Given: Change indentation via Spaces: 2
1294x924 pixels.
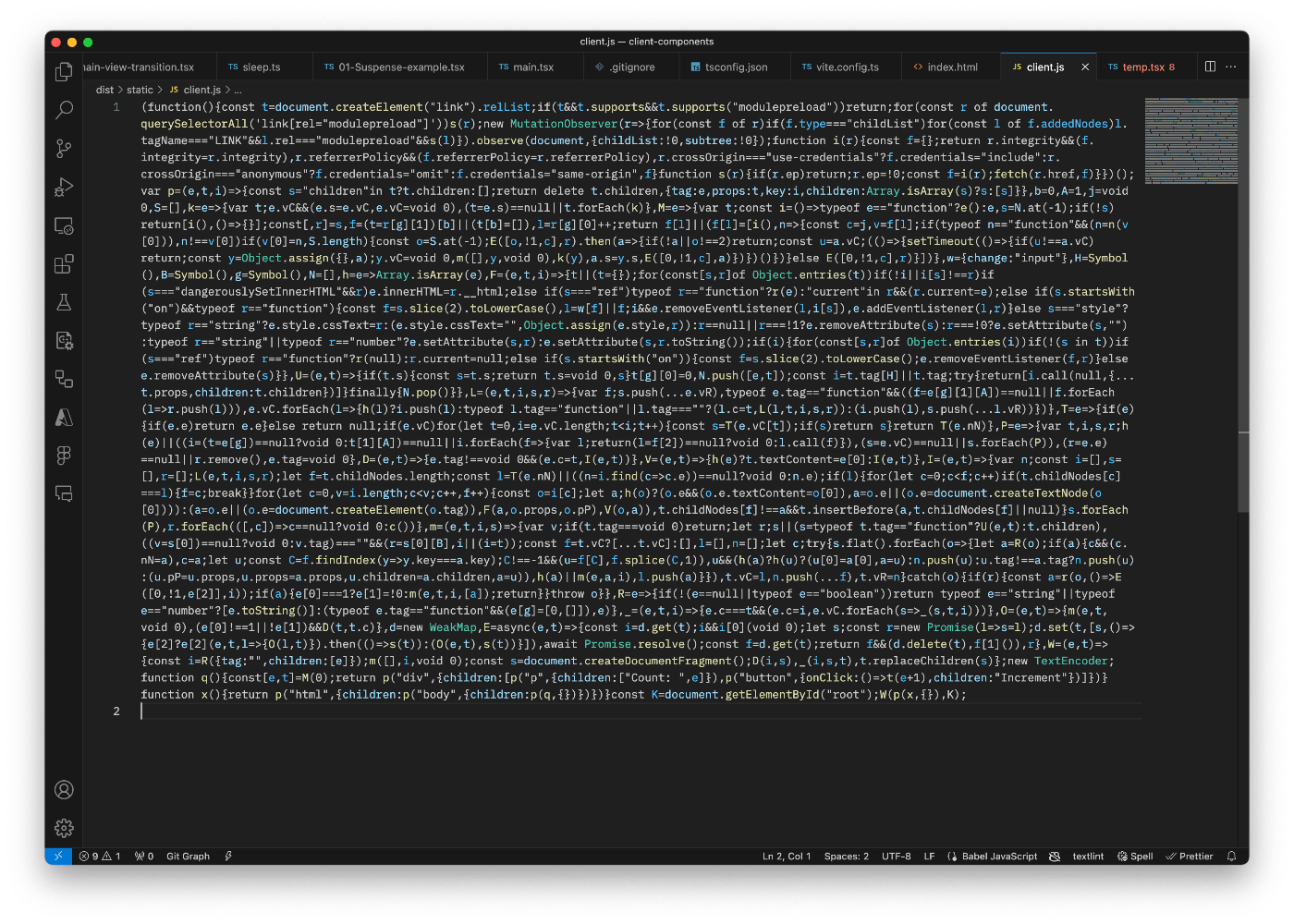Looking at the screenshot, I should [847, 857].
